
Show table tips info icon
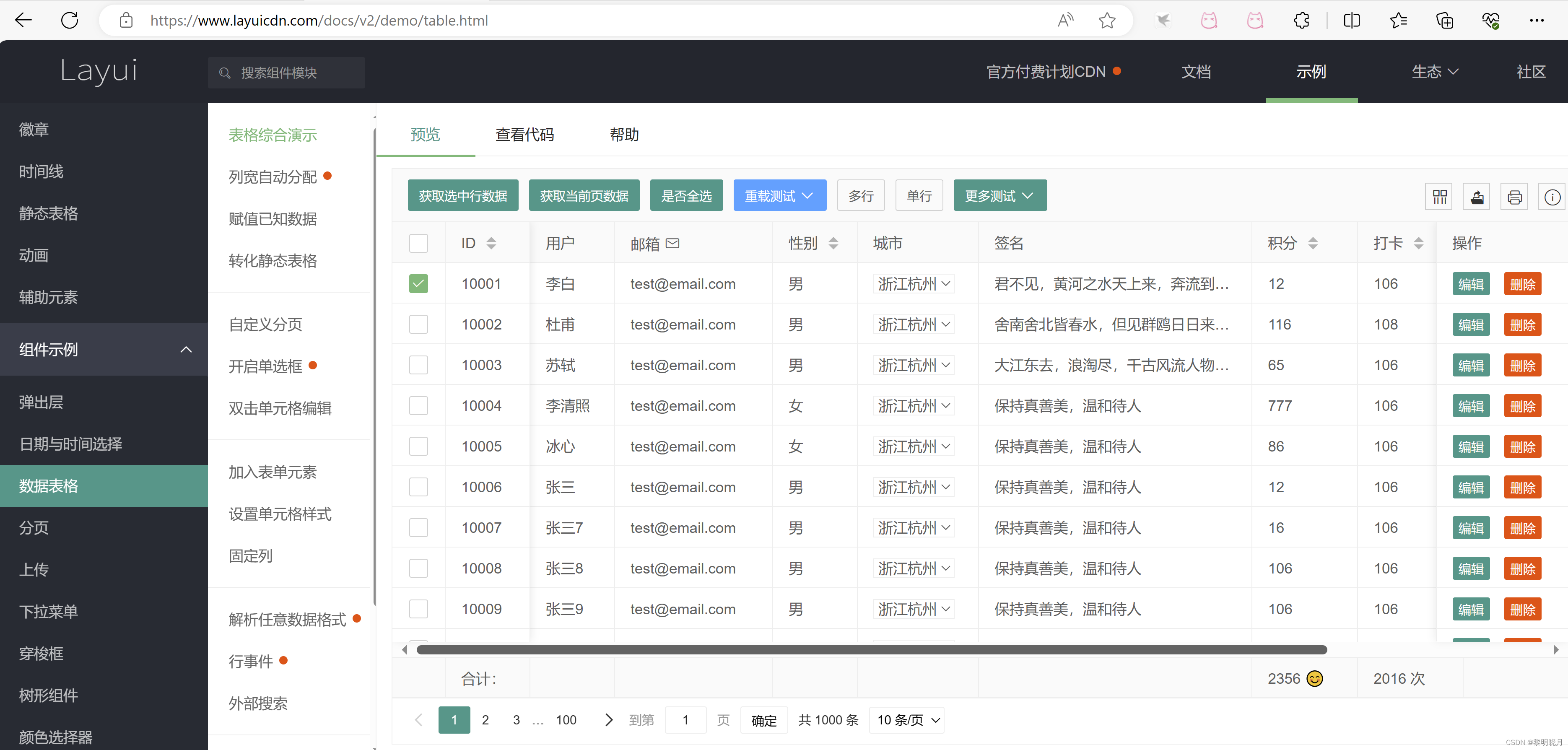coord(1552,197)
